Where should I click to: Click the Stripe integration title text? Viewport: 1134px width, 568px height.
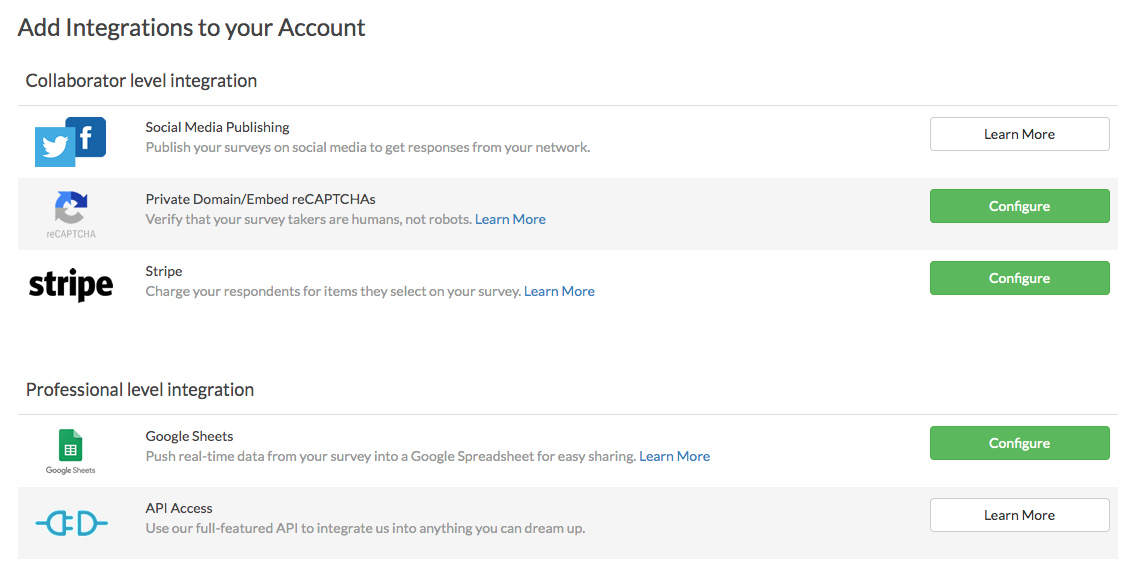pos(164,271)
